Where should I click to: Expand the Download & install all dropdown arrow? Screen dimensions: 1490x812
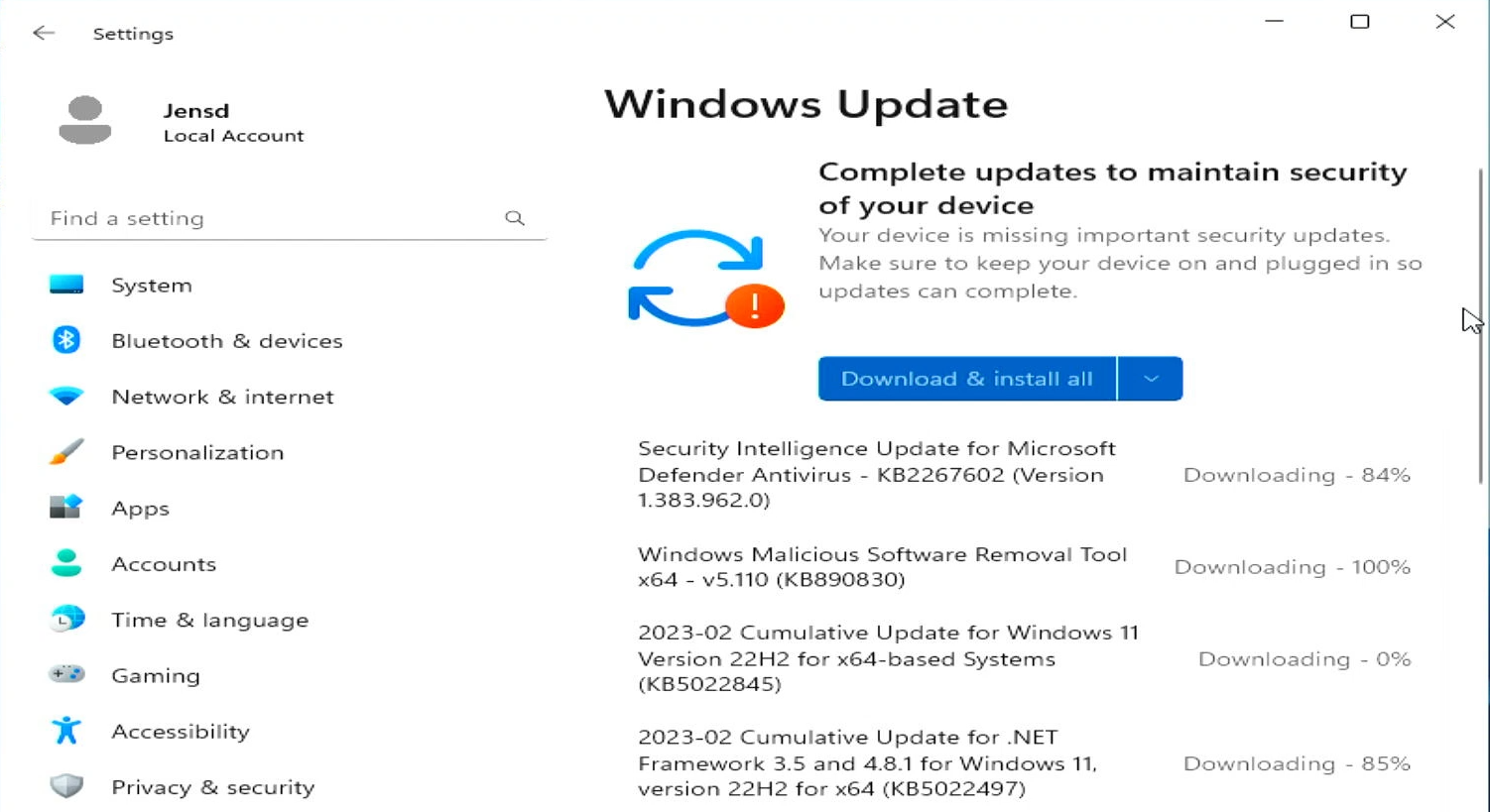1150,378
